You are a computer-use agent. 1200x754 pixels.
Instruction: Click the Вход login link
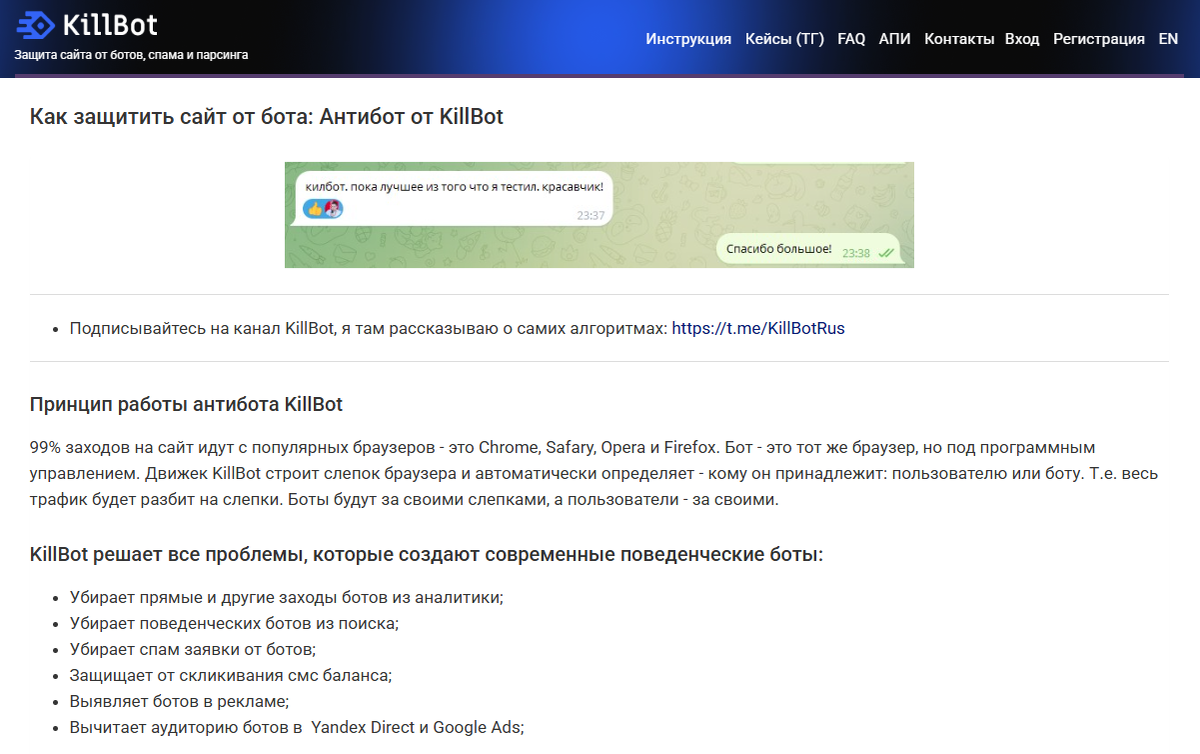point(1022,39)
